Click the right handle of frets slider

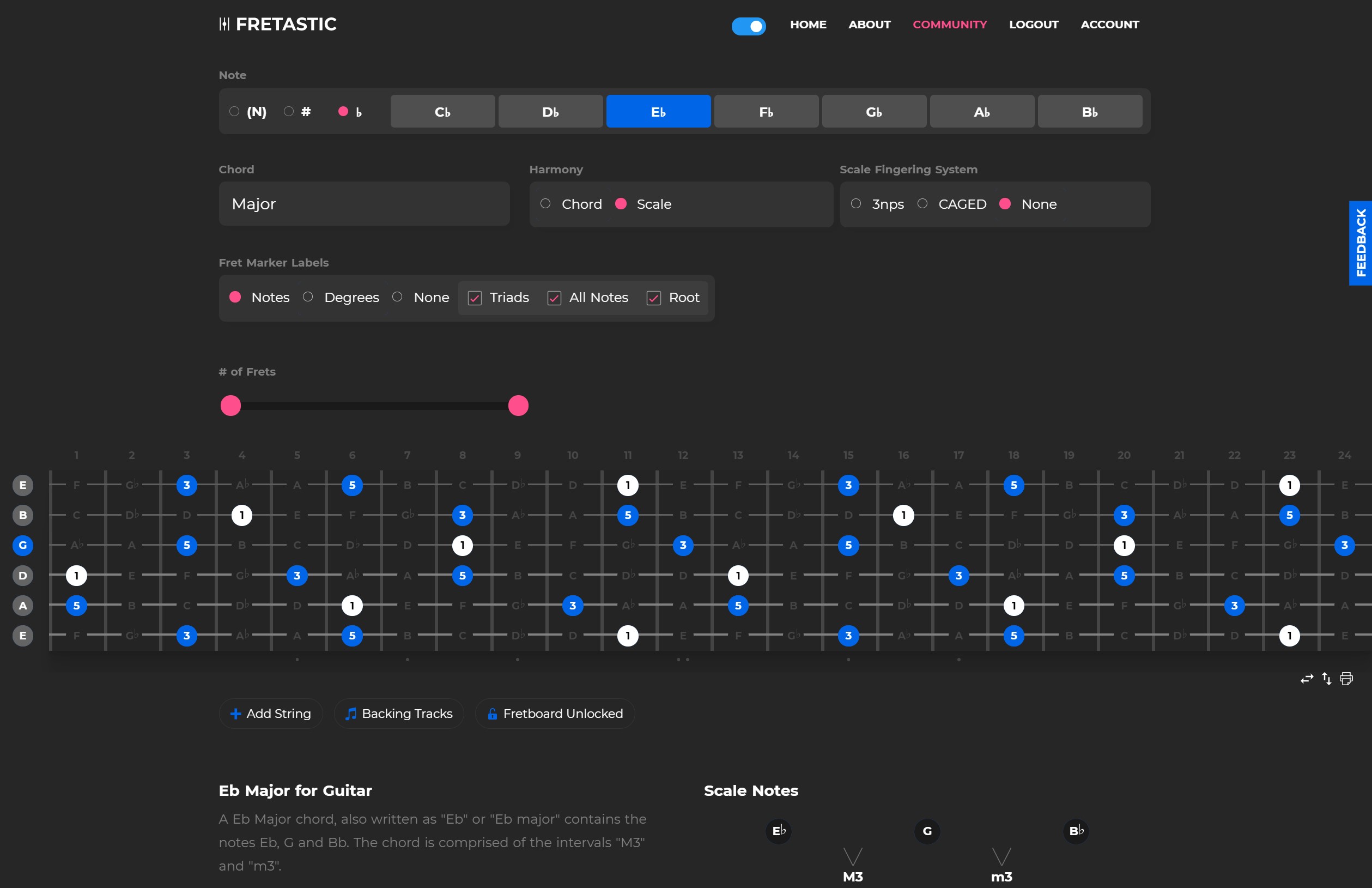[x=518, y=406]
